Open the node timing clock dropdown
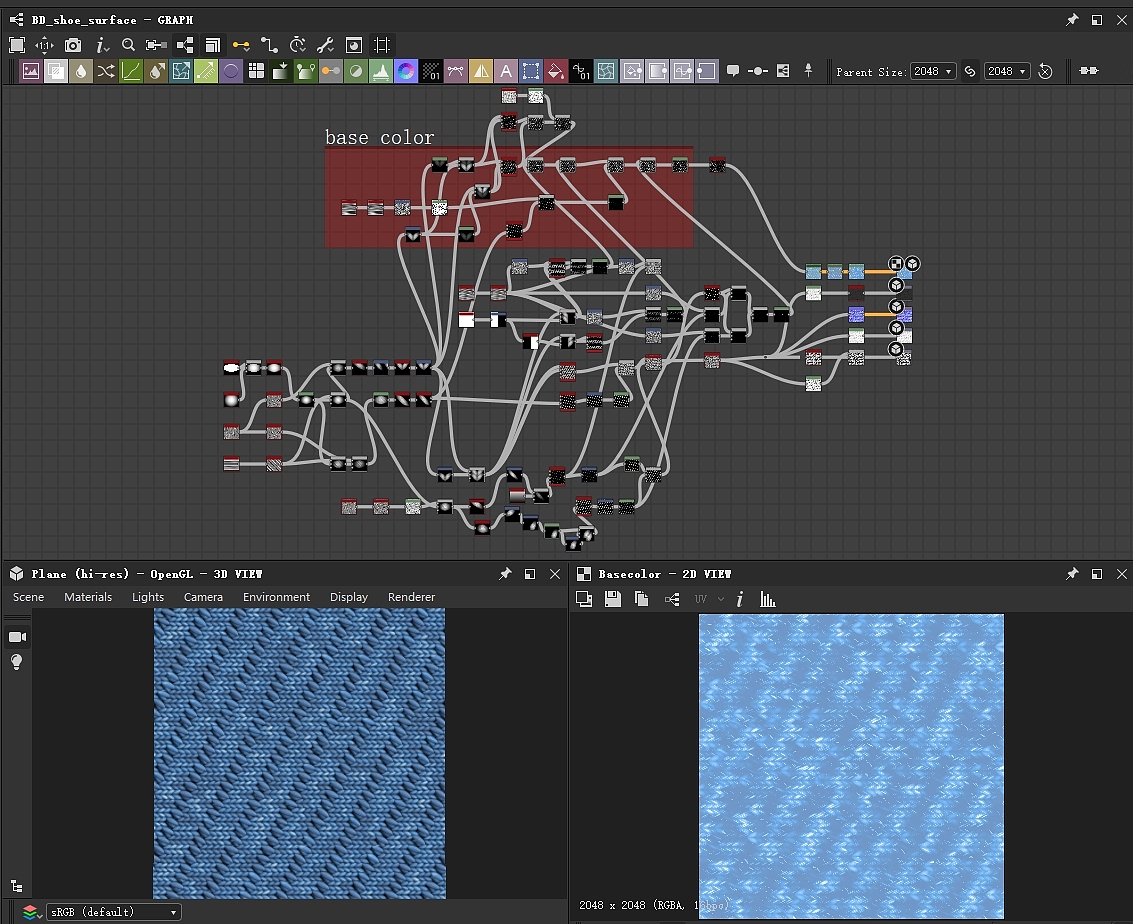The width and height of the screenshot is (1133, 924). pyautogui.click(x=298, y=46)
